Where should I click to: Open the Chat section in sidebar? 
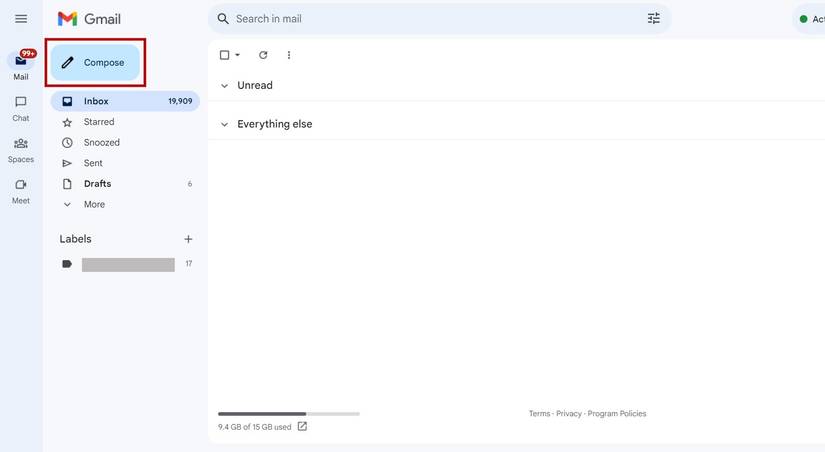point(21,108)
